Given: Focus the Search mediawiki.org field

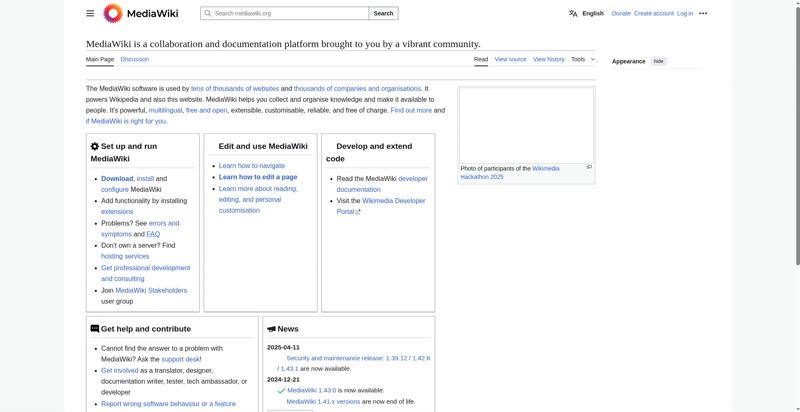Looking at the screenshot, I should tap(285, 13).
